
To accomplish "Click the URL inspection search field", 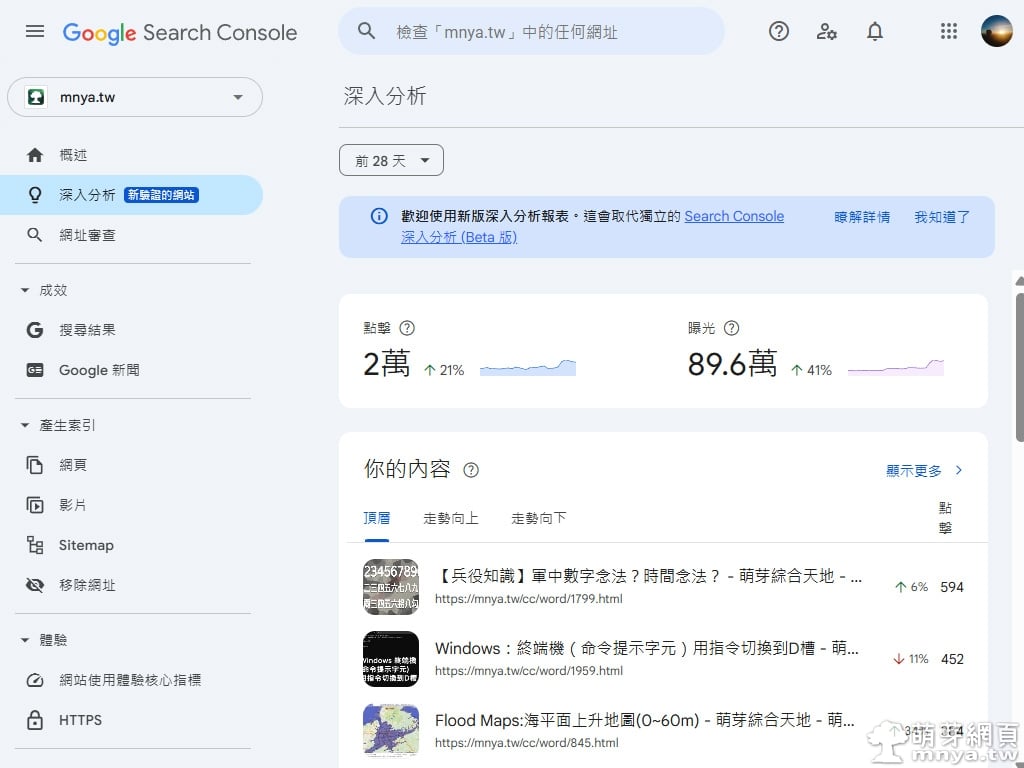I will pyautogui.click(x=540, y=32).
